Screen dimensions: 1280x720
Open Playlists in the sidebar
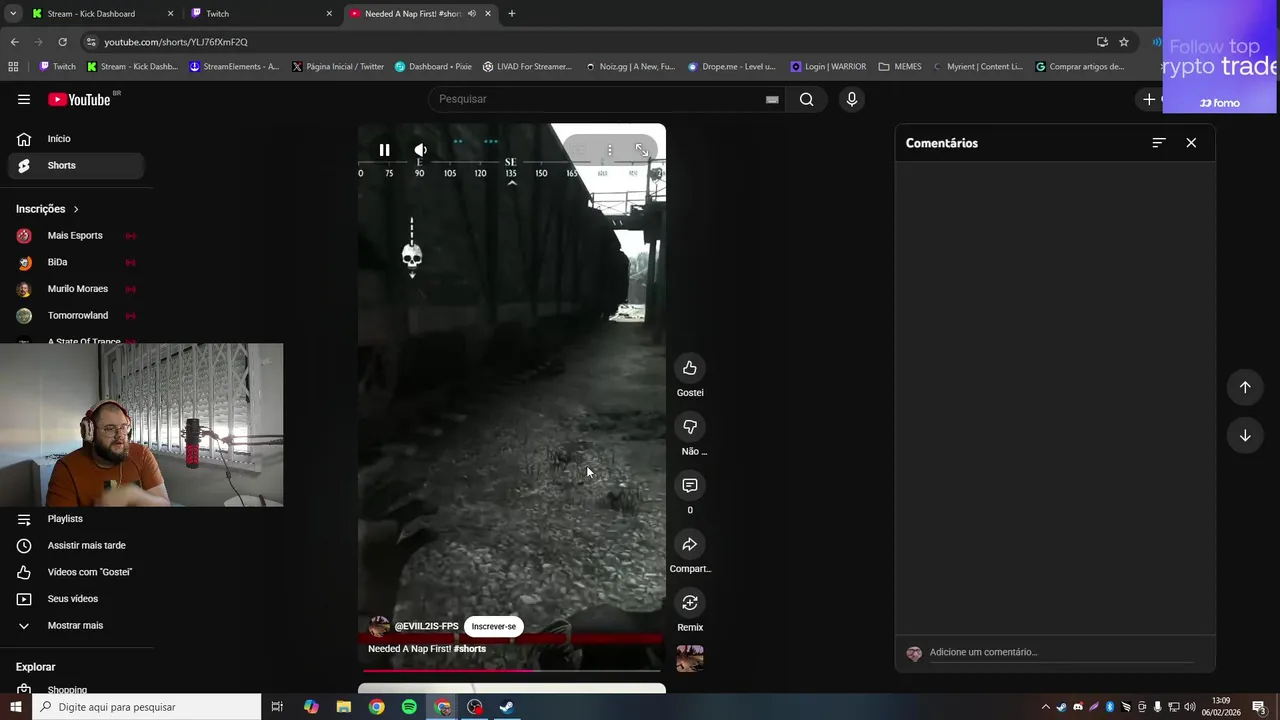(76, 519)
